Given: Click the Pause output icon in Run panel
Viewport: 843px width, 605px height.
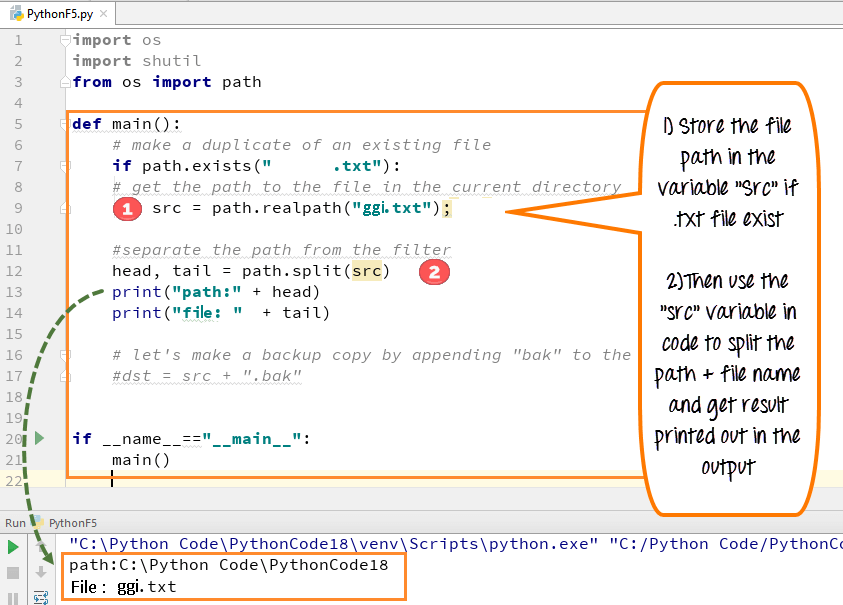Looking at the screenshot, I should coord(13,597).
